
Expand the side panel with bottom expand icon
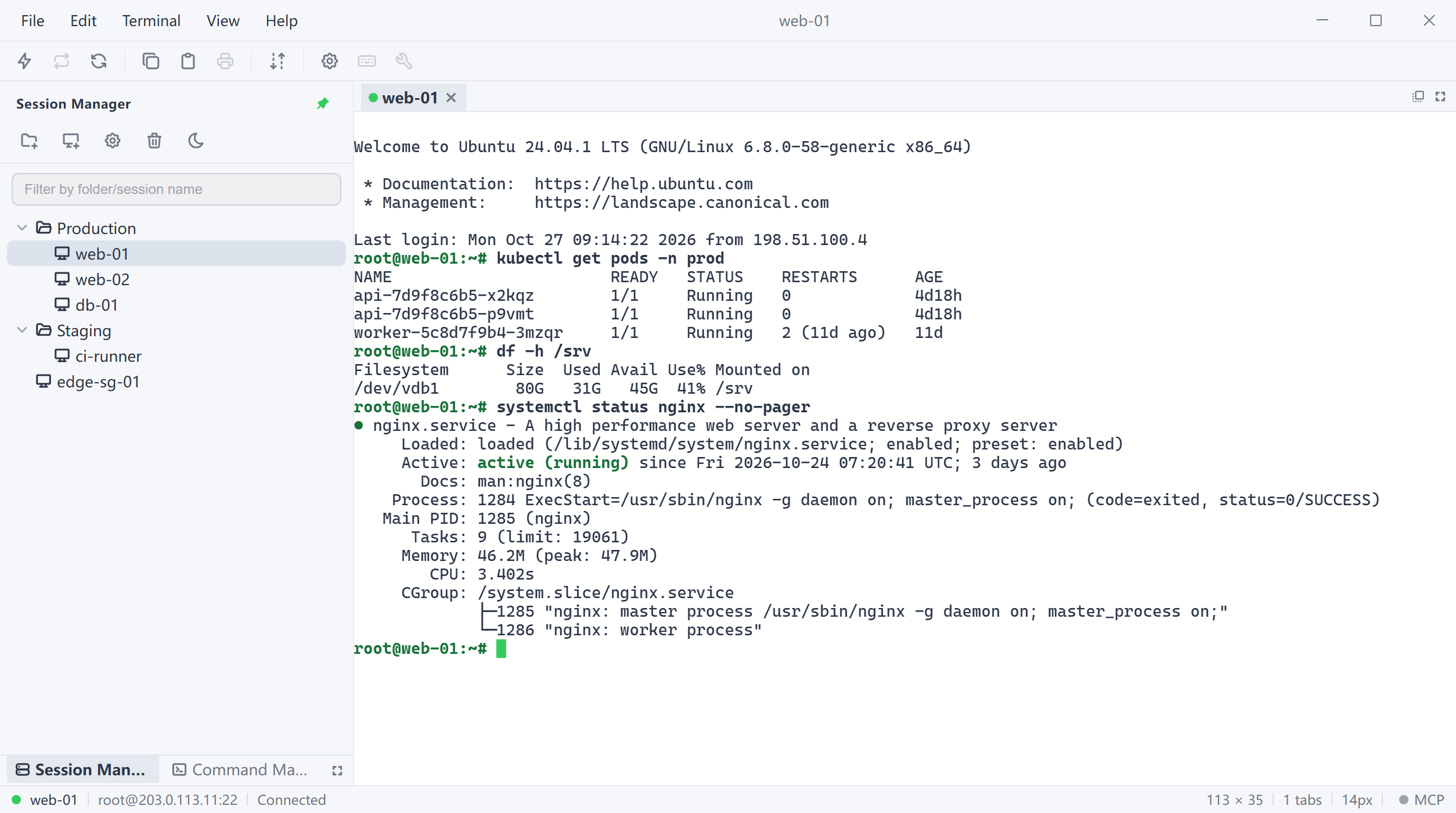pos(337,771)
